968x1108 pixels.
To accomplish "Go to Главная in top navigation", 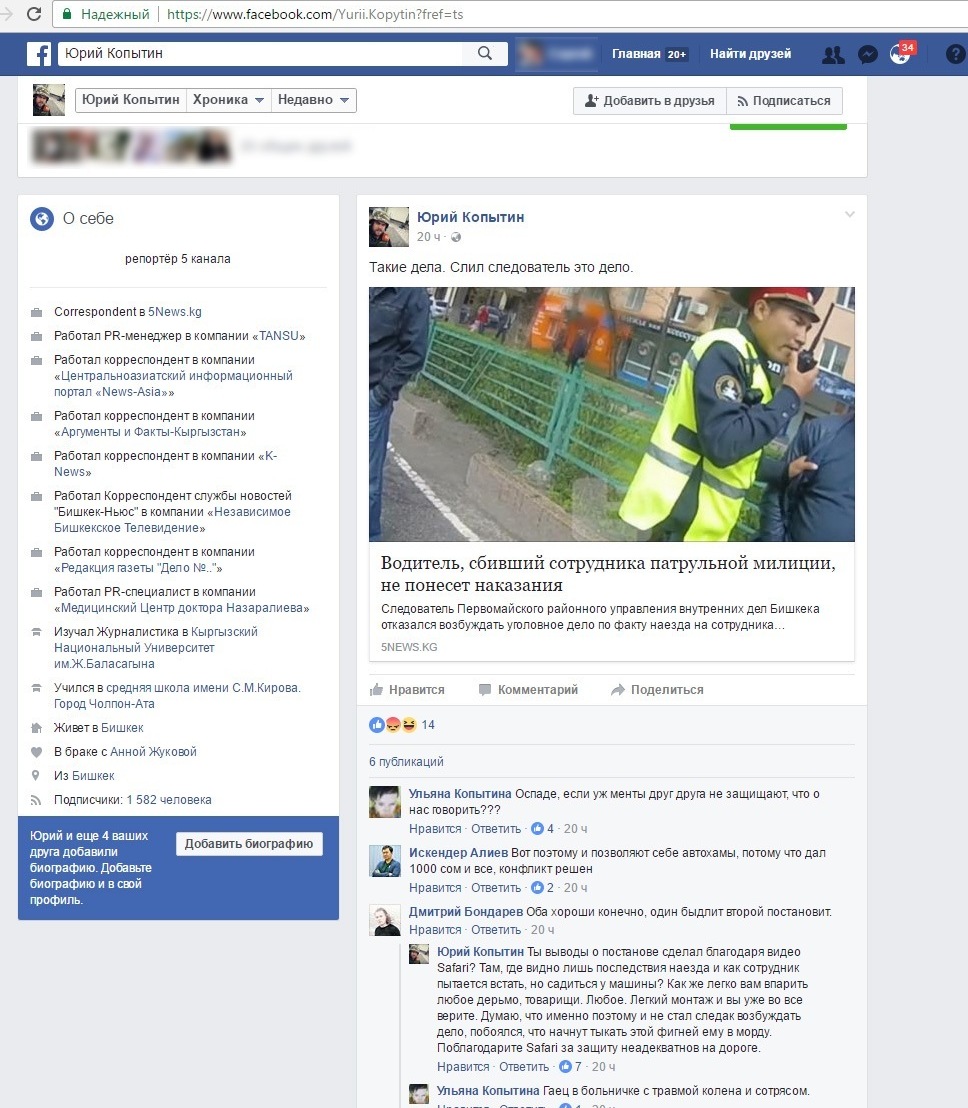I will (636, 54).
